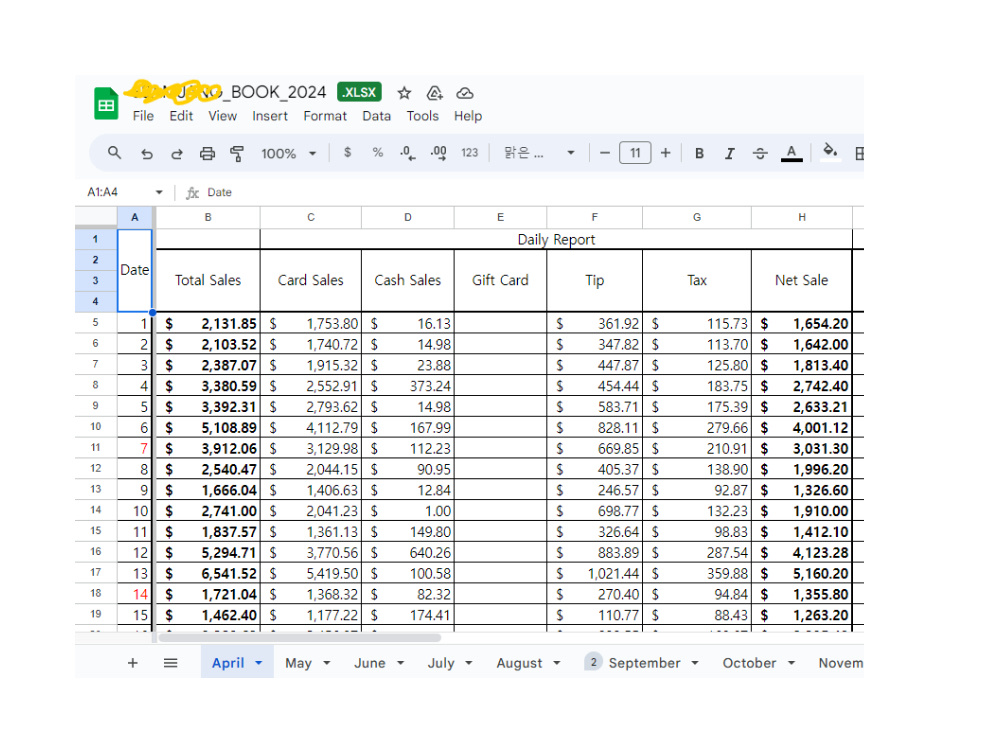Open the View menu

[222, 116]
